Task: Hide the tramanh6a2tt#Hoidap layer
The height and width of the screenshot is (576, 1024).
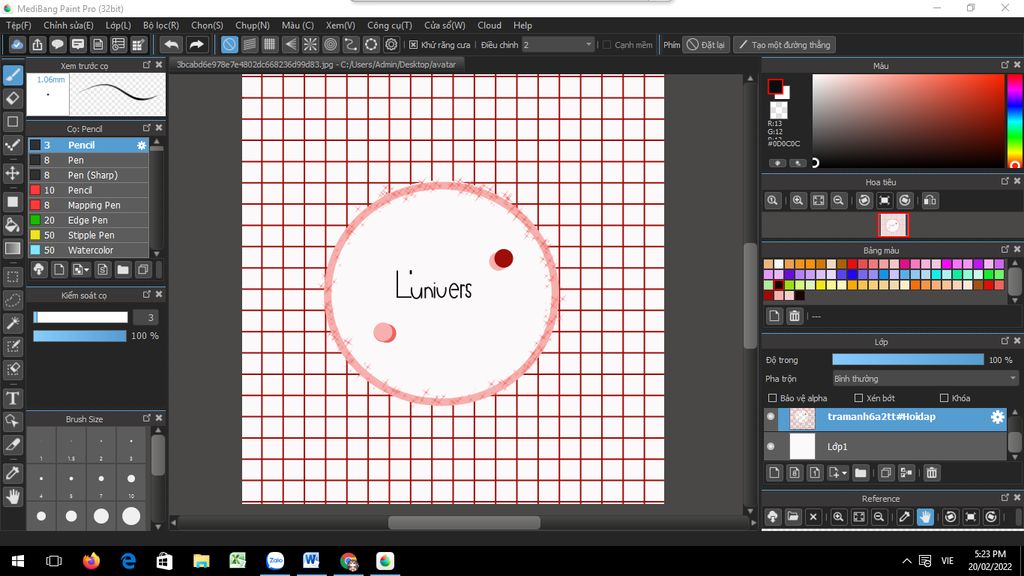Action: point(771,417)
